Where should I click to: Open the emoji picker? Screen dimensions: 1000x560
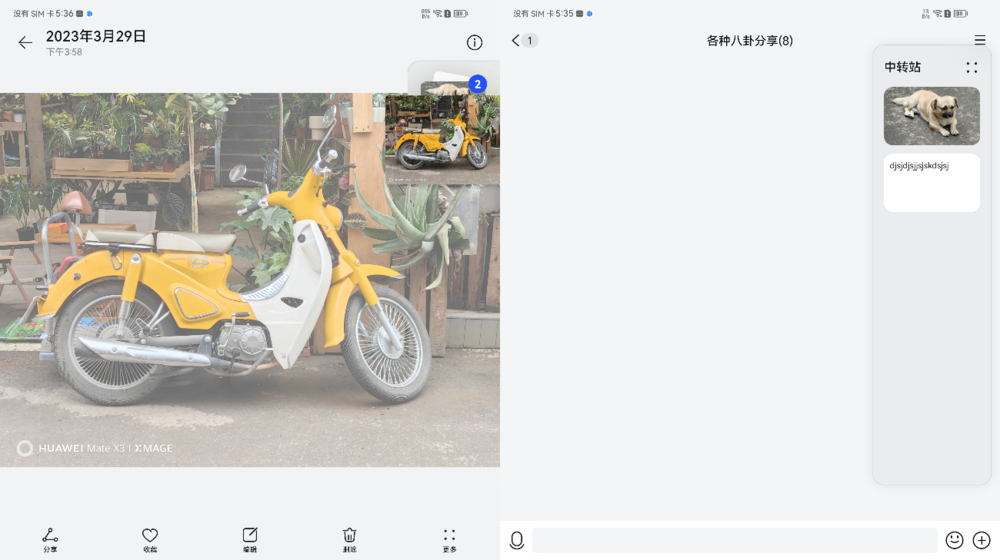(954, 540)
